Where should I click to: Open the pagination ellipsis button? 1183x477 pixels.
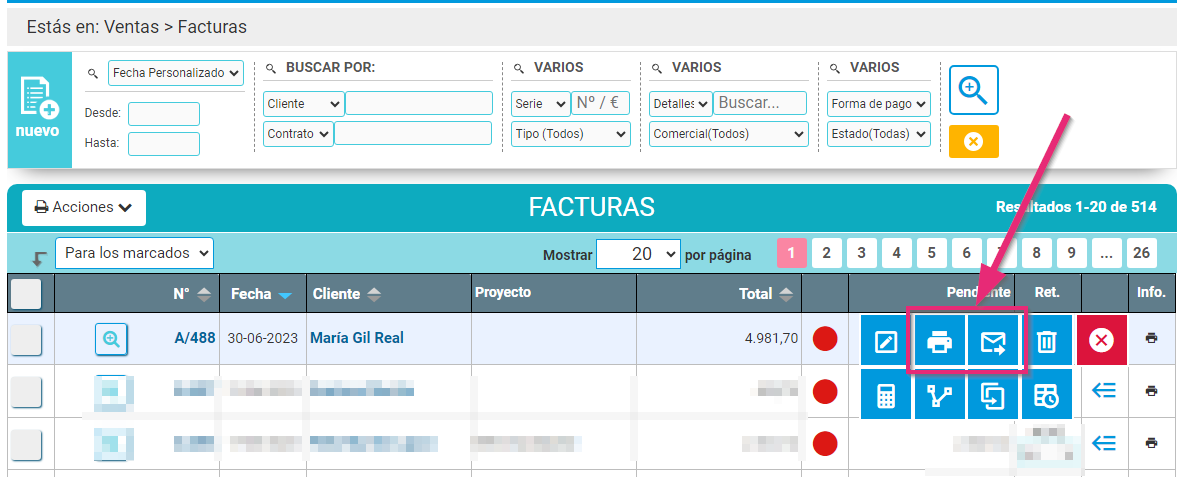[1106, 253]
